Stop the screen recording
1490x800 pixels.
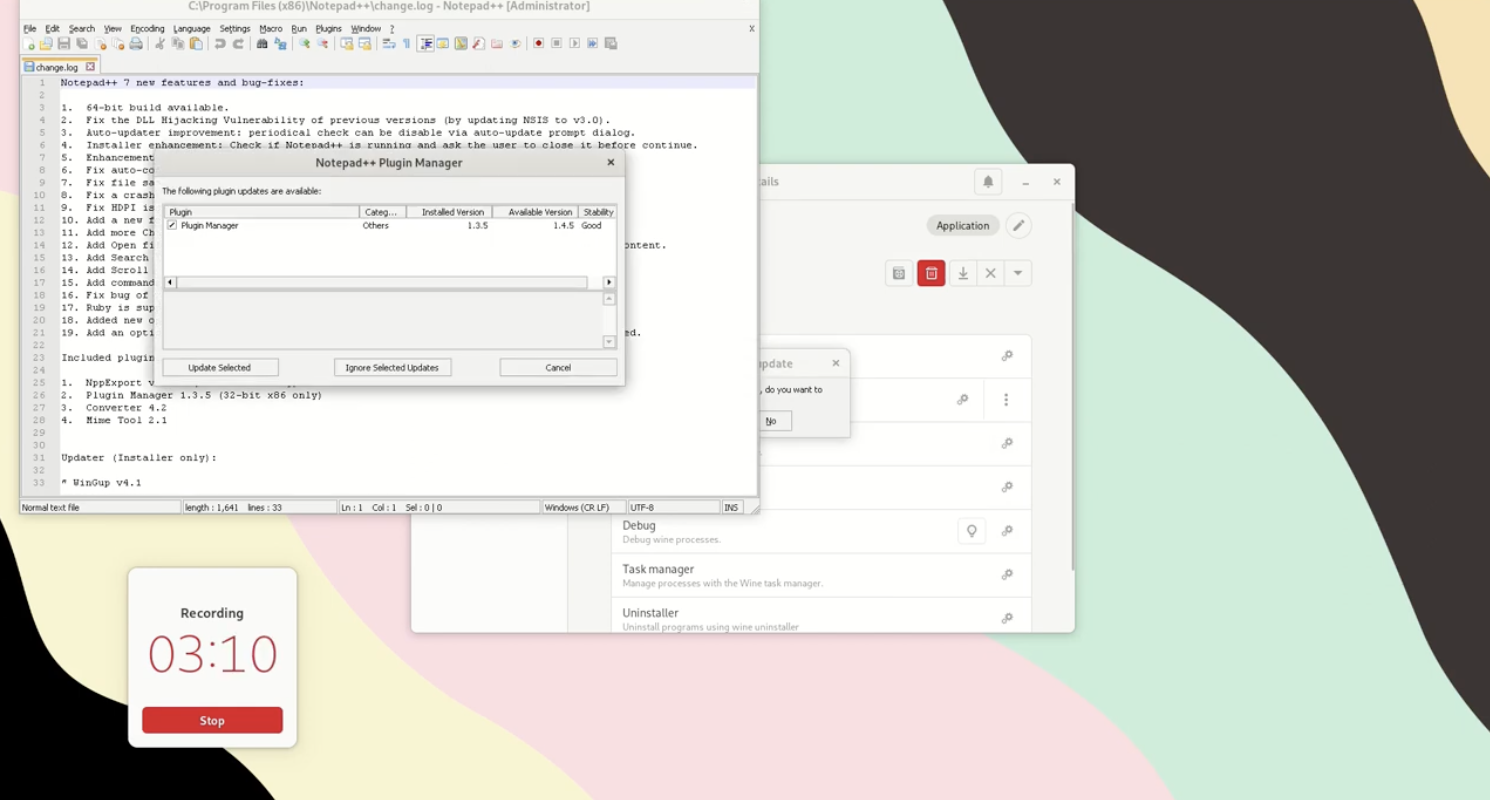tap(212, 720)
